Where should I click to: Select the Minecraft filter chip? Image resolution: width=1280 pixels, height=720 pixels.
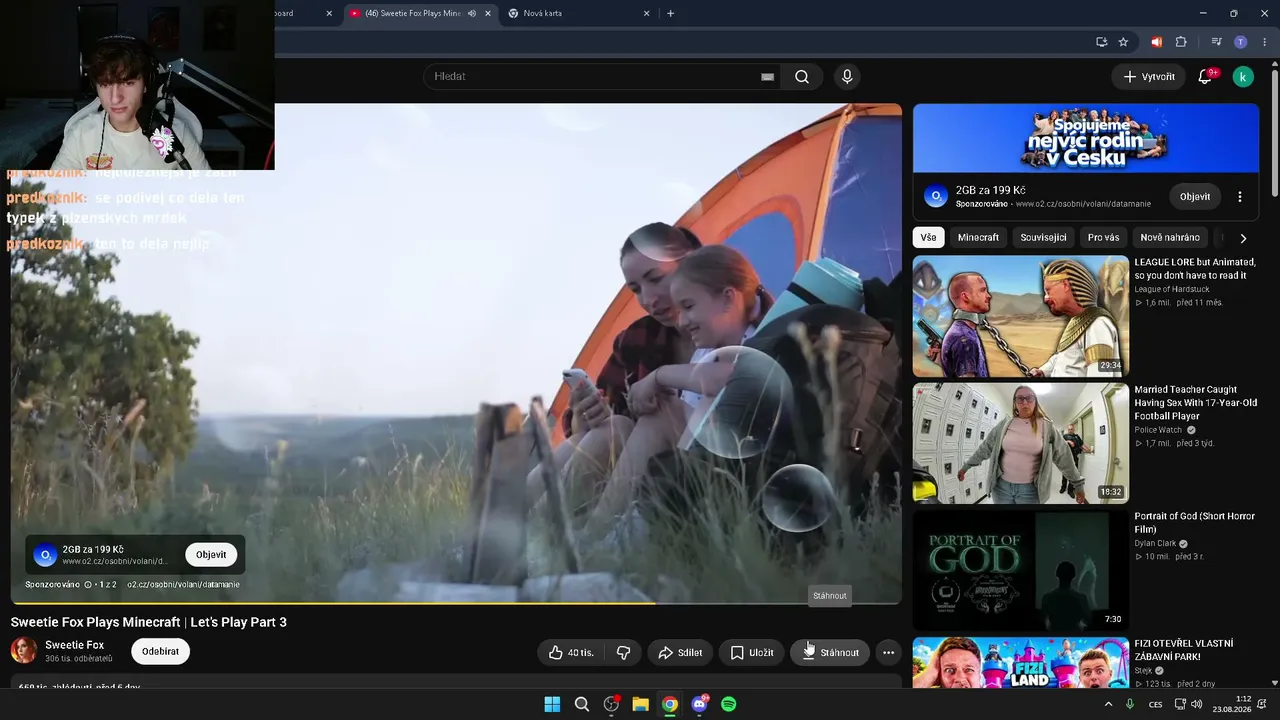978,237
